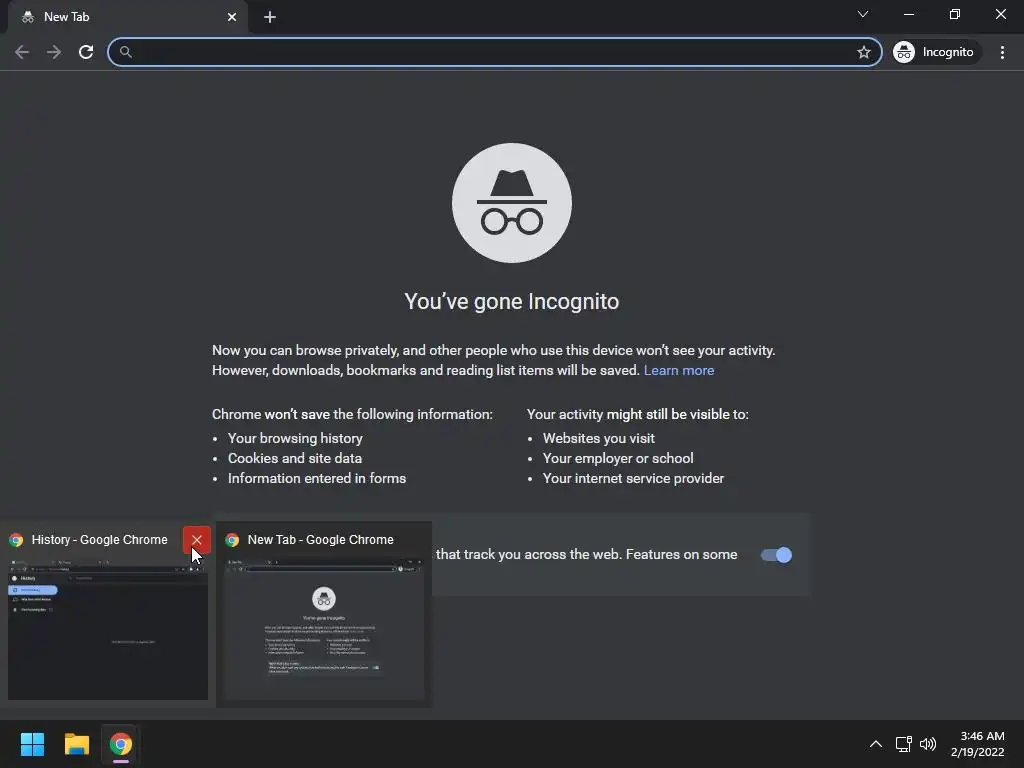Minimize the Chrome window

point(909,14)
